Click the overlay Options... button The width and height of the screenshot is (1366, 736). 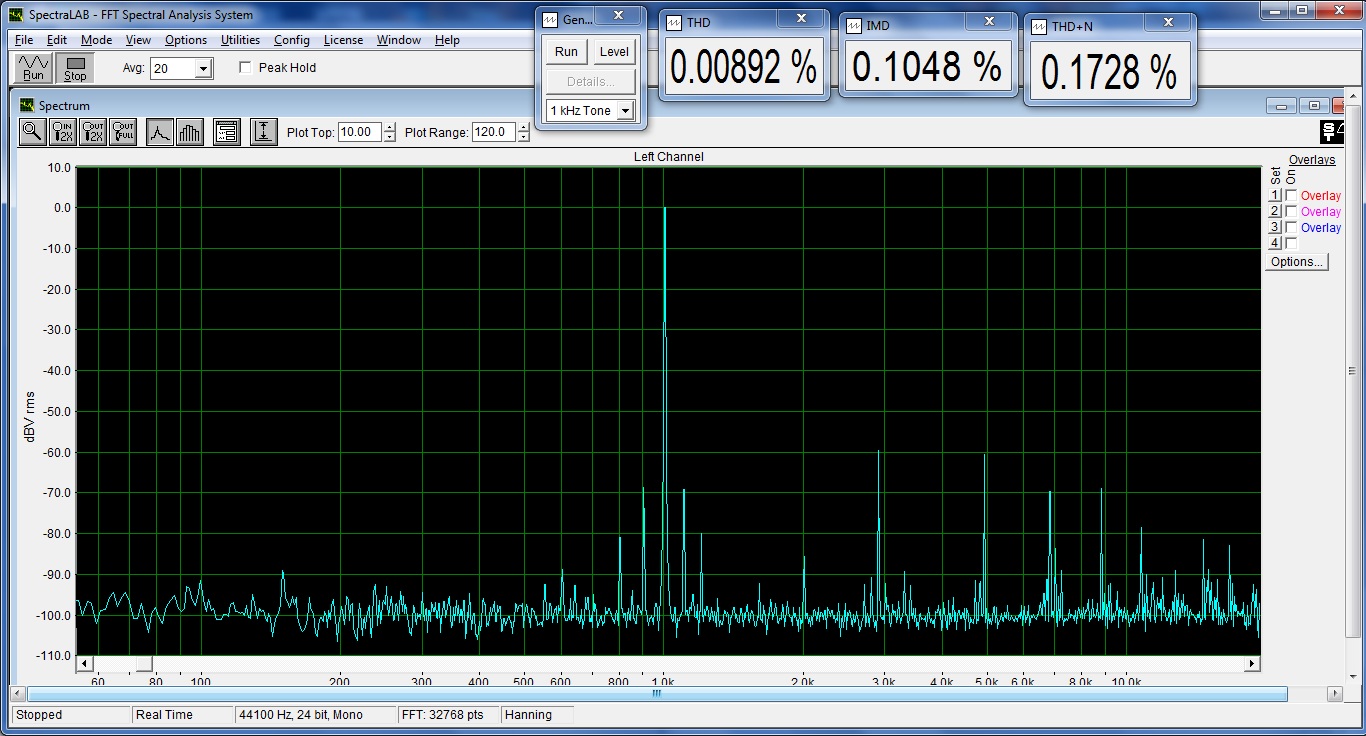pyautogui.click(x=1297, y=262)
